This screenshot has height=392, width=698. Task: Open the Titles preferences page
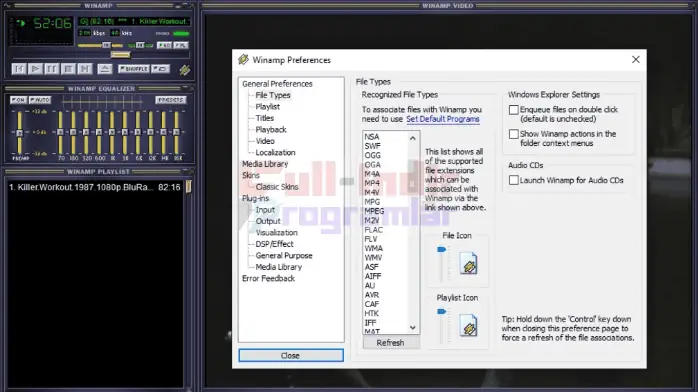(x=264, y=118)
